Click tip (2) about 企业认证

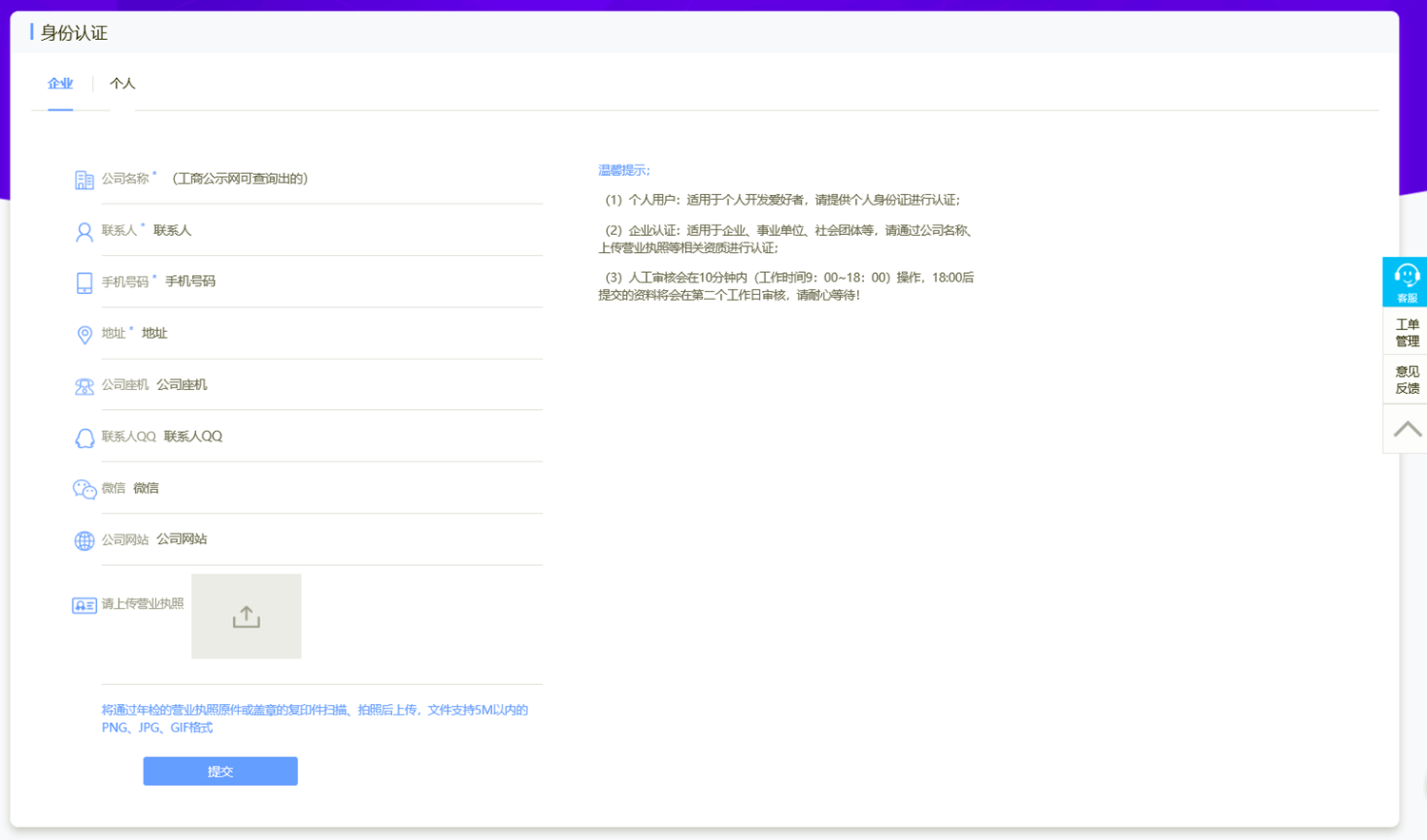point(787,239)
